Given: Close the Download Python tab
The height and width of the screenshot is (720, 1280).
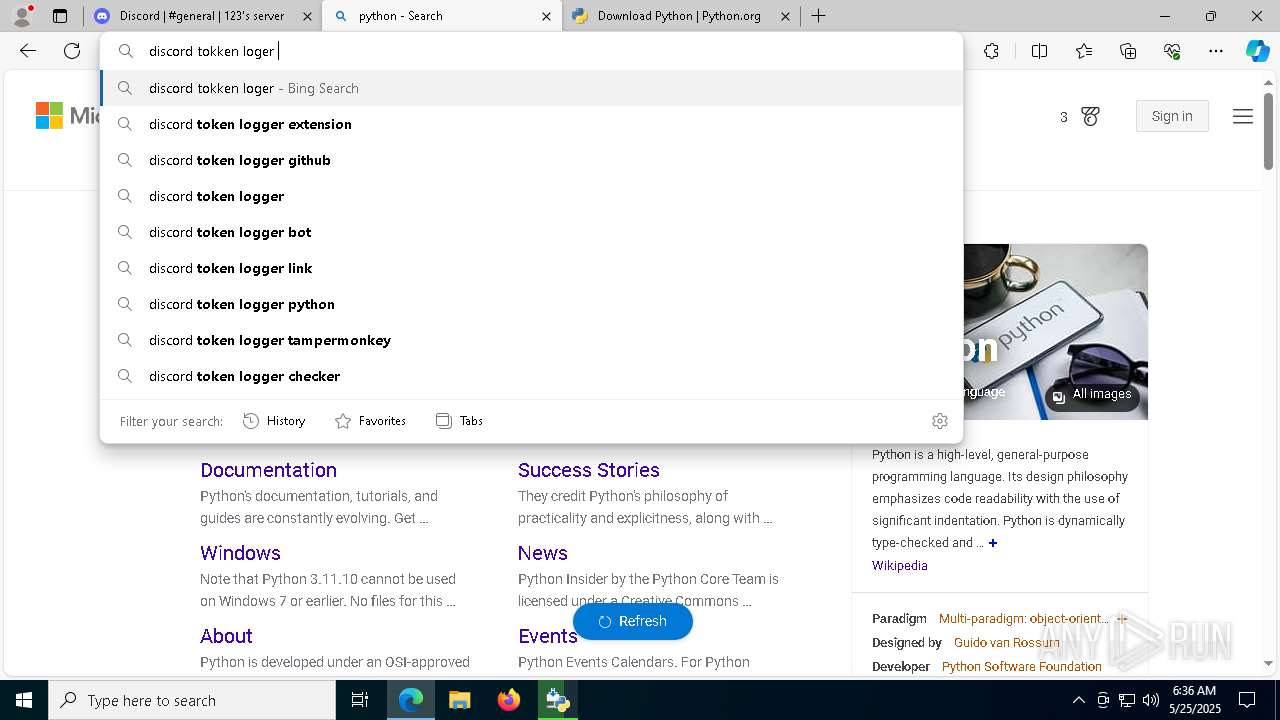Looking at the screenshot, I should click(x=785, y=16).
